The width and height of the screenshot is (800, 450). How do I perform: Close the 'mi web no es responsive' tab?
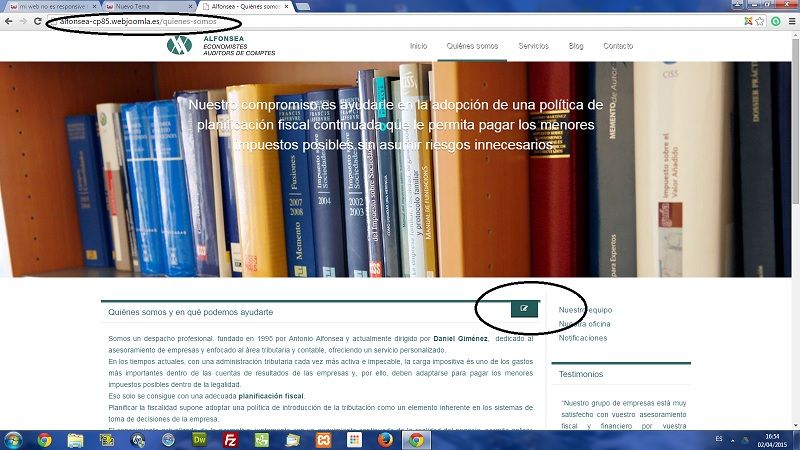[x=94, y=7]
